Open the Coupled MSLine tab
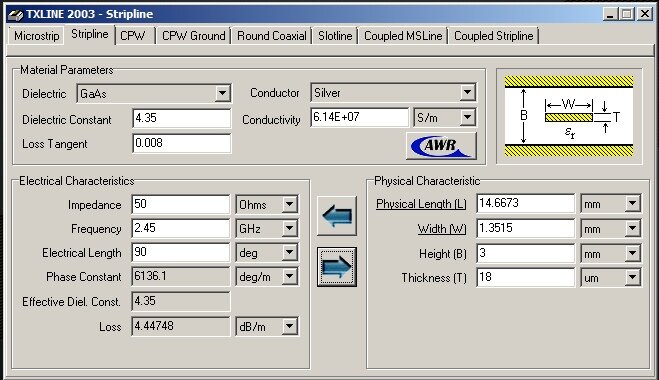Viewport: 659px width, 380px height. click(403, 36)
